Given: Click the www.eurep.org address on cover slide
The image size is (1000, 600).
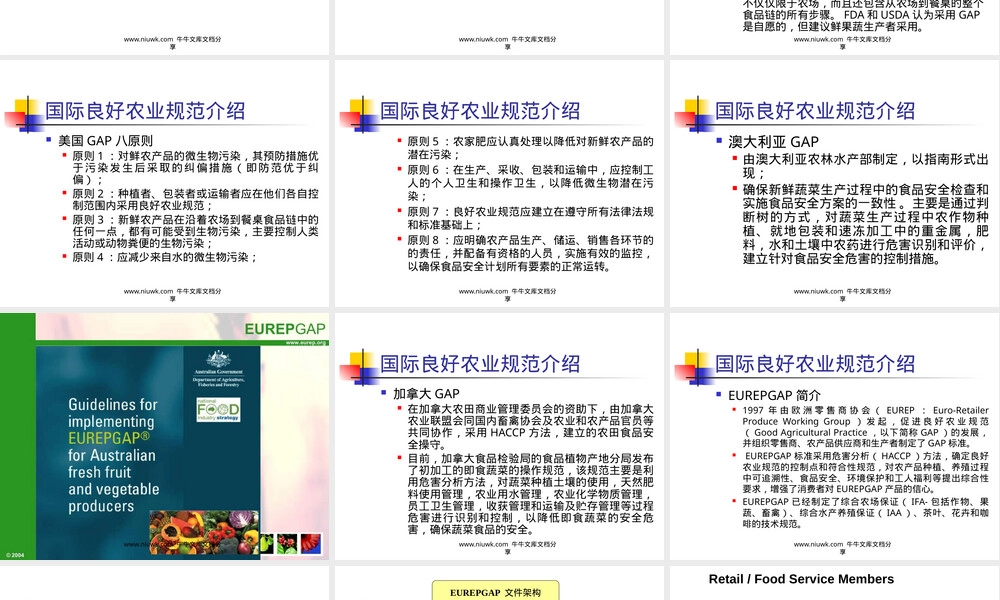Looking at the screenshot, I should pos(306,342).
